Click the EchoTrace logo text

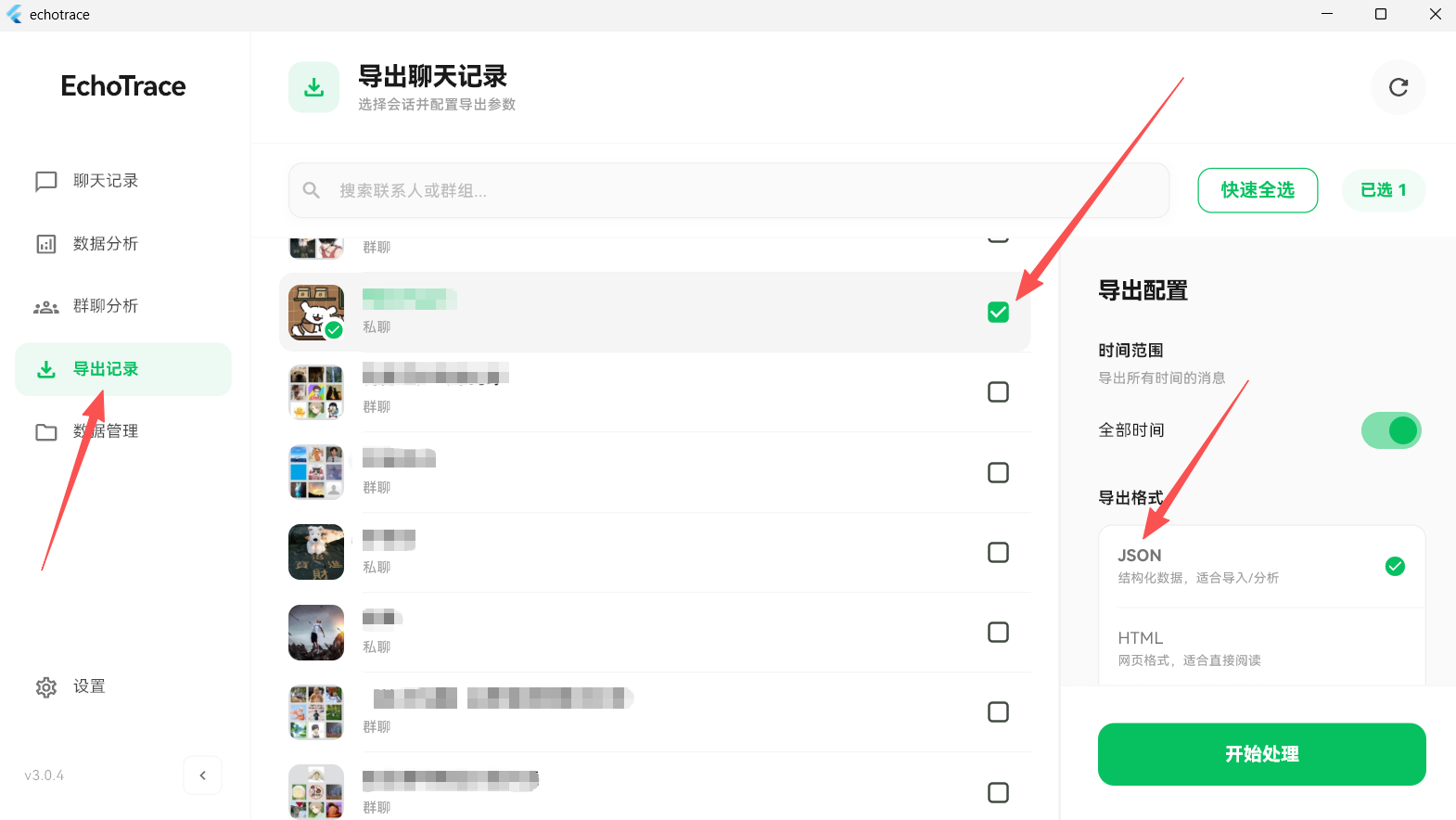(123, 86)
